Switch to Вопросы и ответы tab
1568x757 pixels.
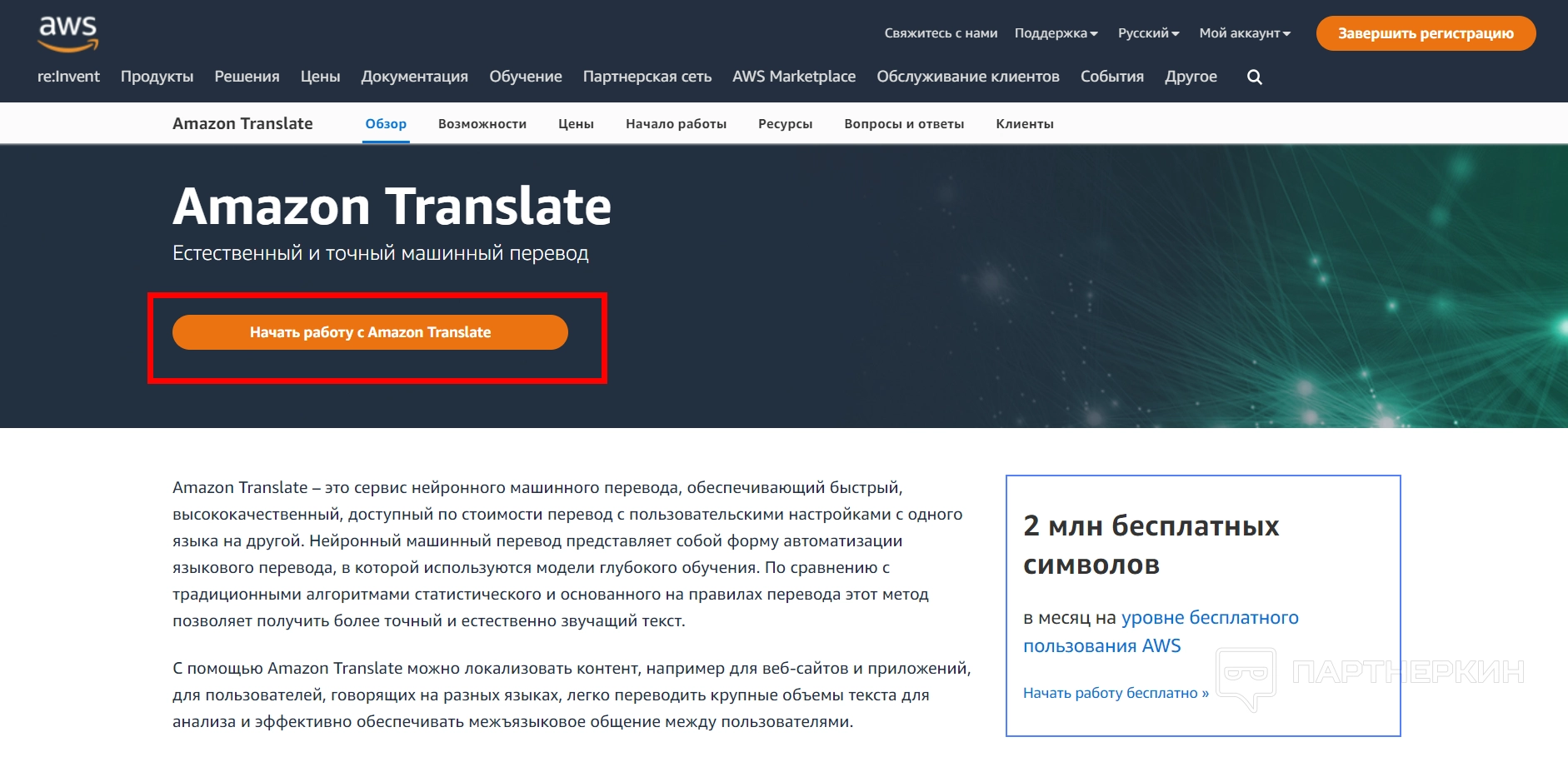click(904, 123)
